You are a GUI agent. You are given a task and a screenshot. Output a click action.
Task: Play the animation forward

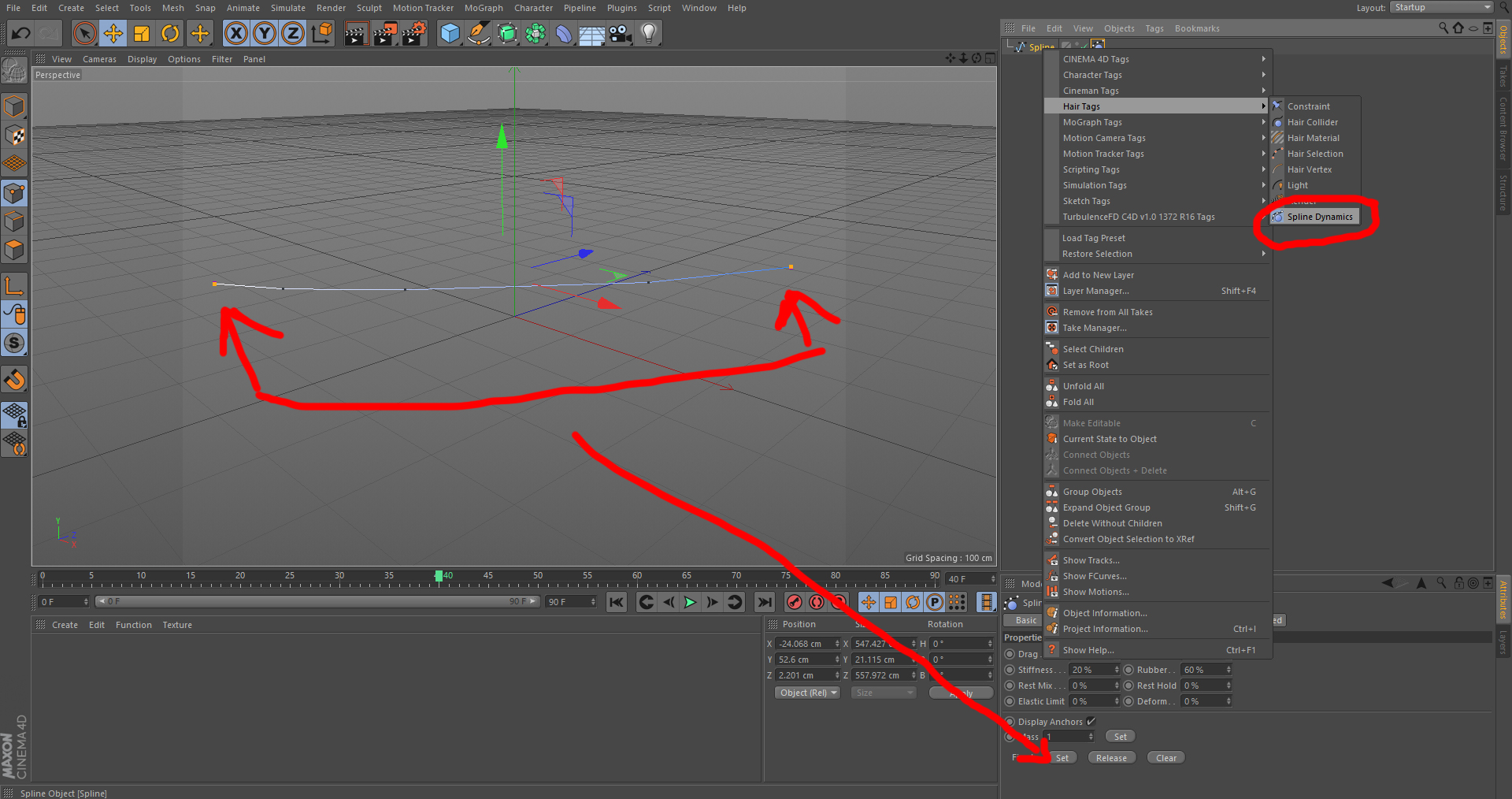pyautogui.click(x=691, y=602)
